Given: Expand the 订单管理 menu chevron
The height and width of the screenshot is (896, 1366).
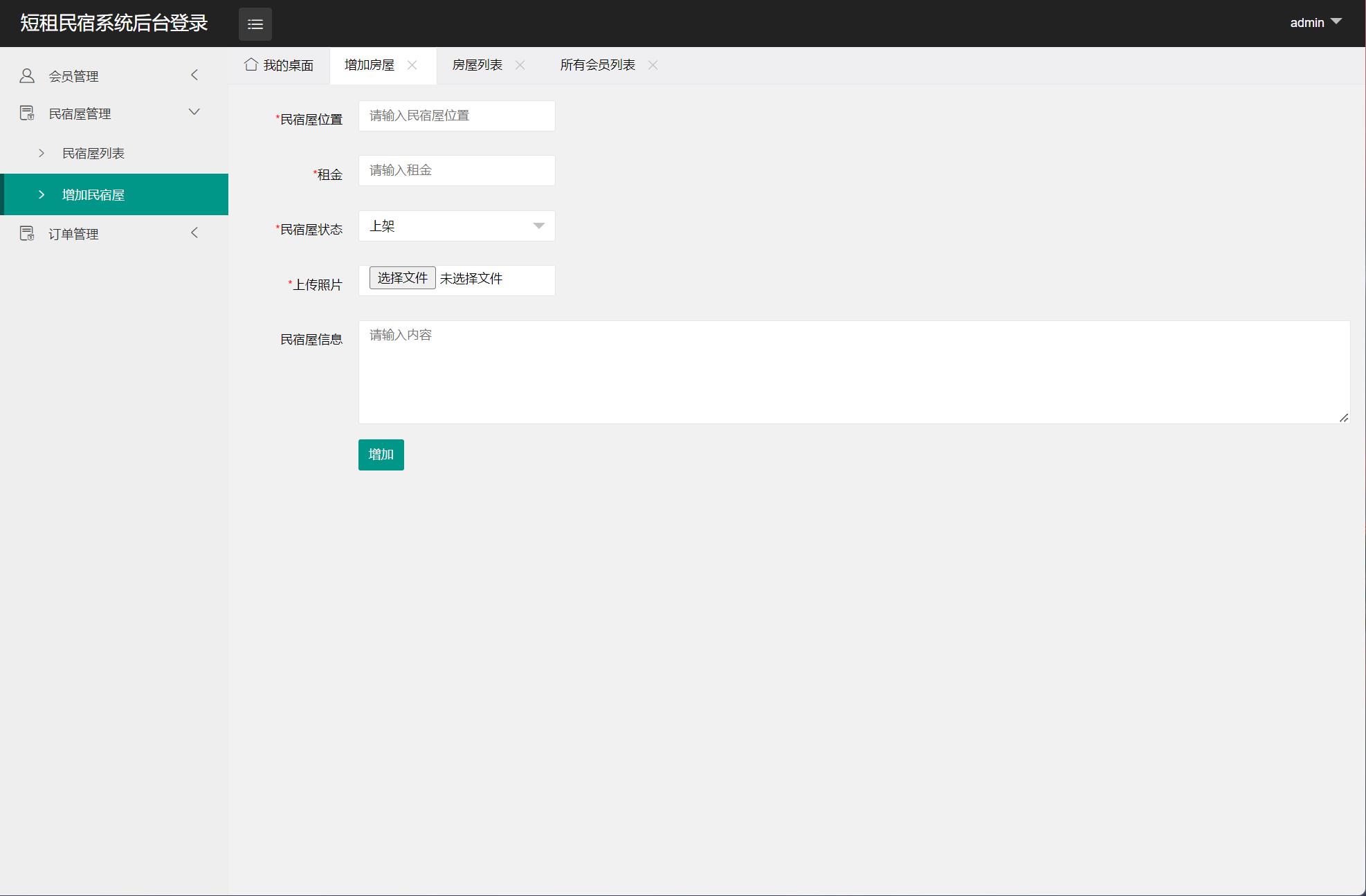Looking at the screenshot, I should point(194,233).
